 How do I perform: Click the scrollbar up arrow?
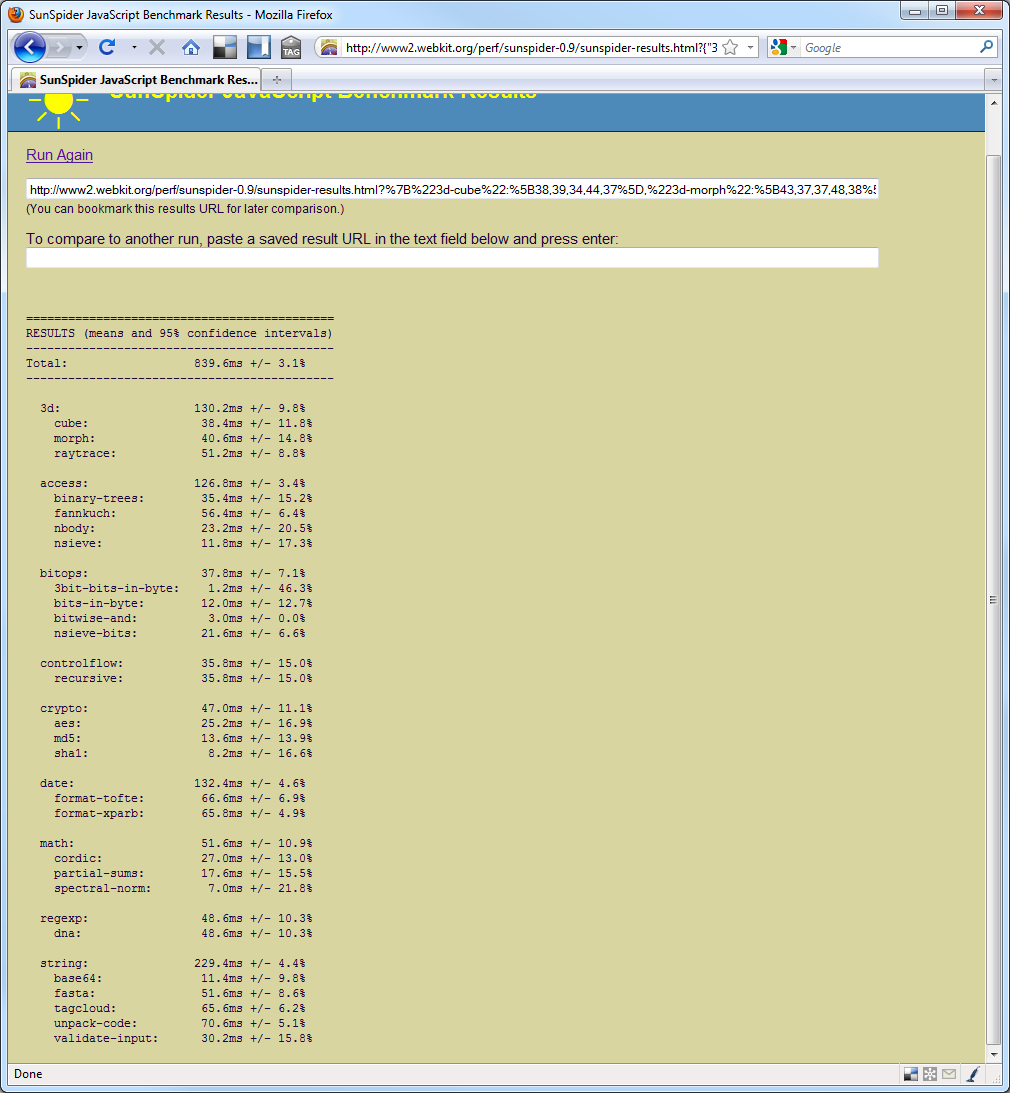coord(993,102)
